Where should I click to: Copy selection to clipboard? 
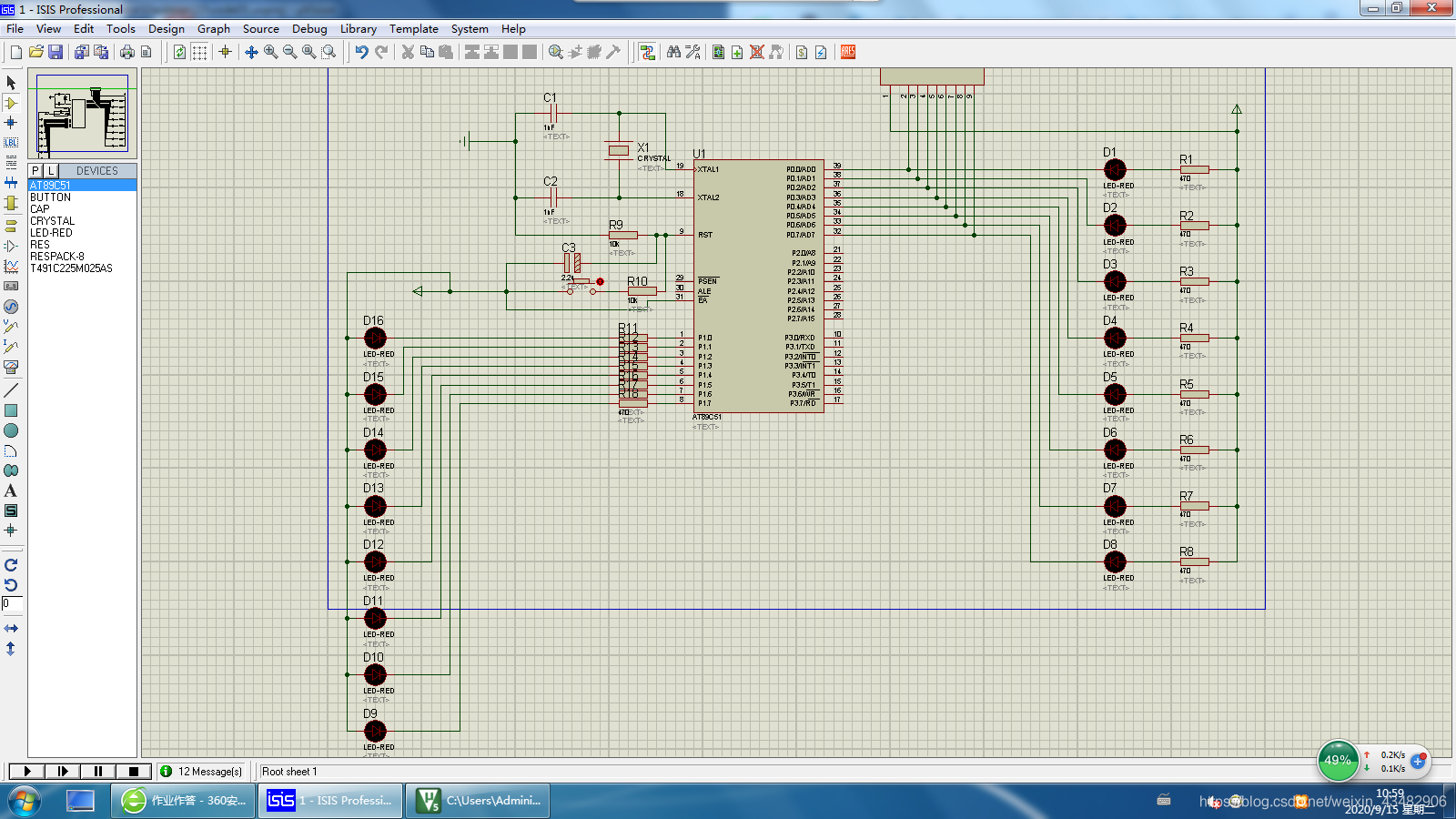(x=427, y=53)
